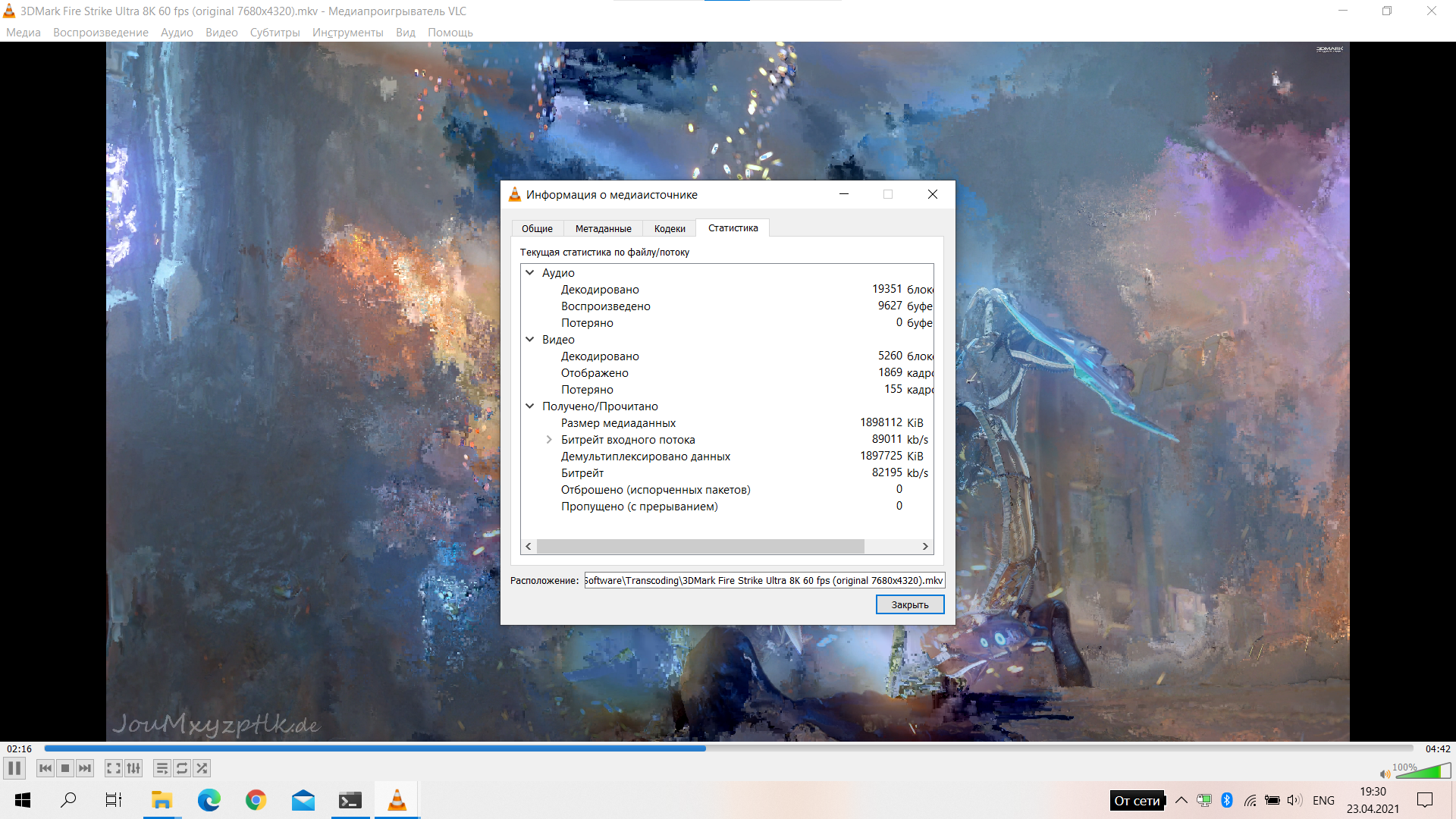Open the Медиа menu

click(24, 33)
